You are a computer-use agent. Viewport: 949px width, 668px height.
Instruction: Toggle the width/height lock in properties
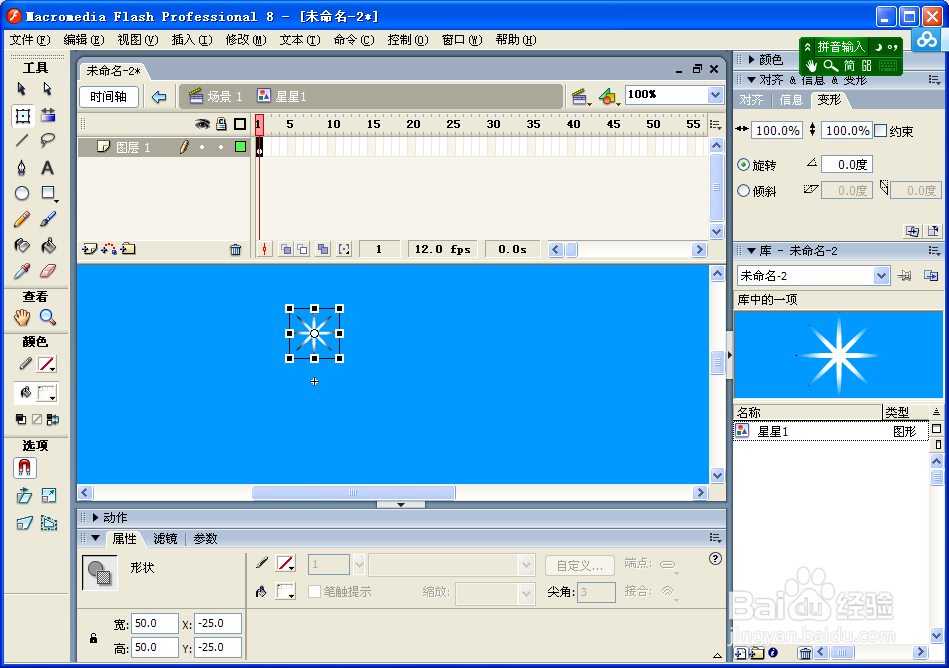(94, 638)
